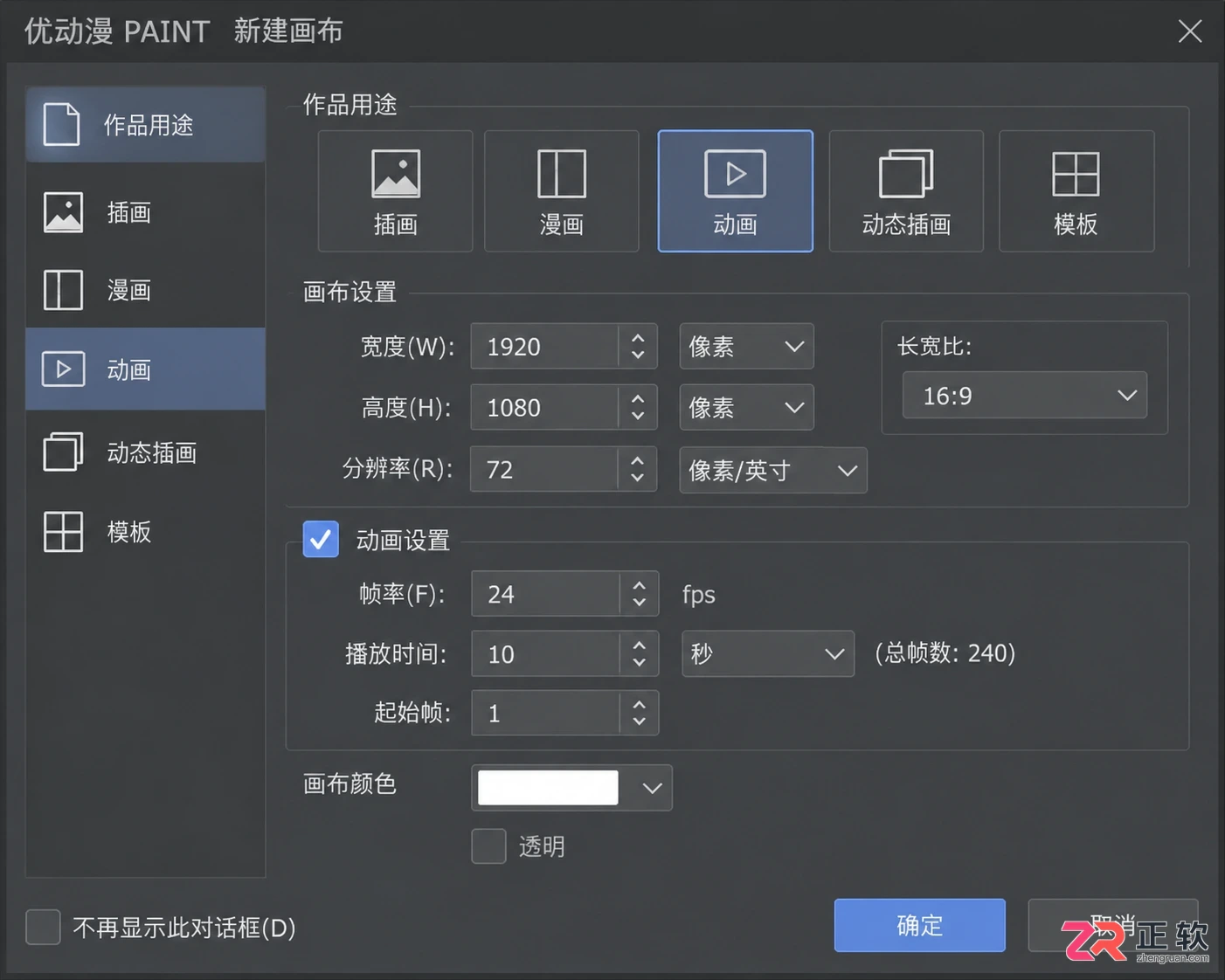1225x980 pixels.
Task: Click the width field showing 1920
Action: pyautogui.click(x=544, y=347)
